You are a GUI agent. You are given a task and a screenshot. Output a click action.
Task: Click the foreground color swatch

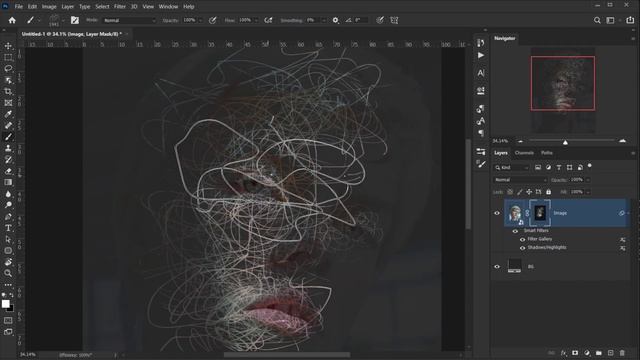pos(6,304)
